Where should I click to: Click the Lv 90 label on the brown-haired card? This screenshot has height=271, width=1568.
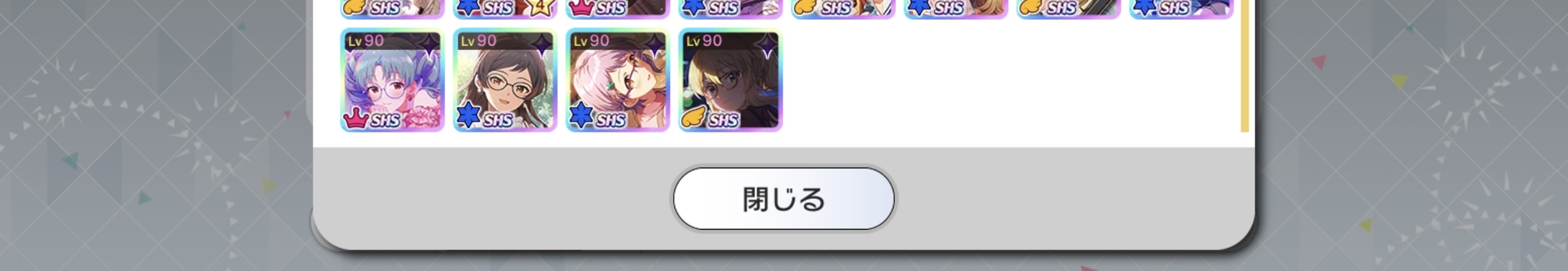[x=479, y=41]
